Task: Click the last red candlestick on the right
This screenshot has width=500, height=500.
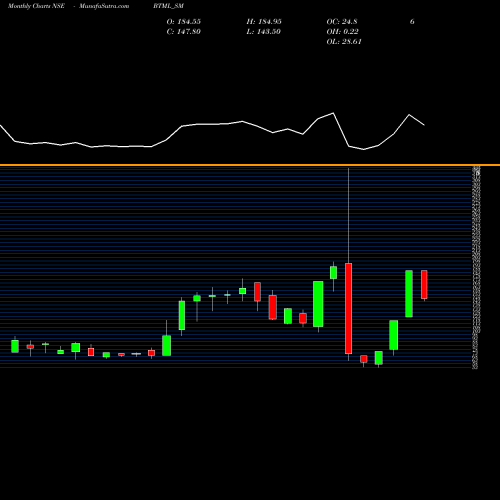Action: 424,284
